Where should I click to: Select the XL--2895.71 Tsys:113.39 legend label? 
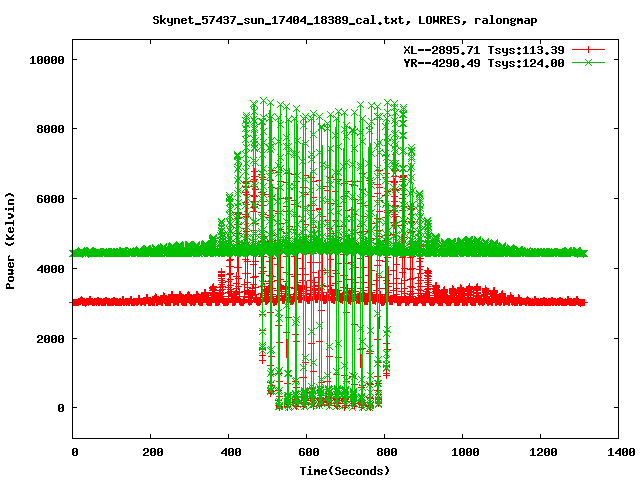[484, 50]
